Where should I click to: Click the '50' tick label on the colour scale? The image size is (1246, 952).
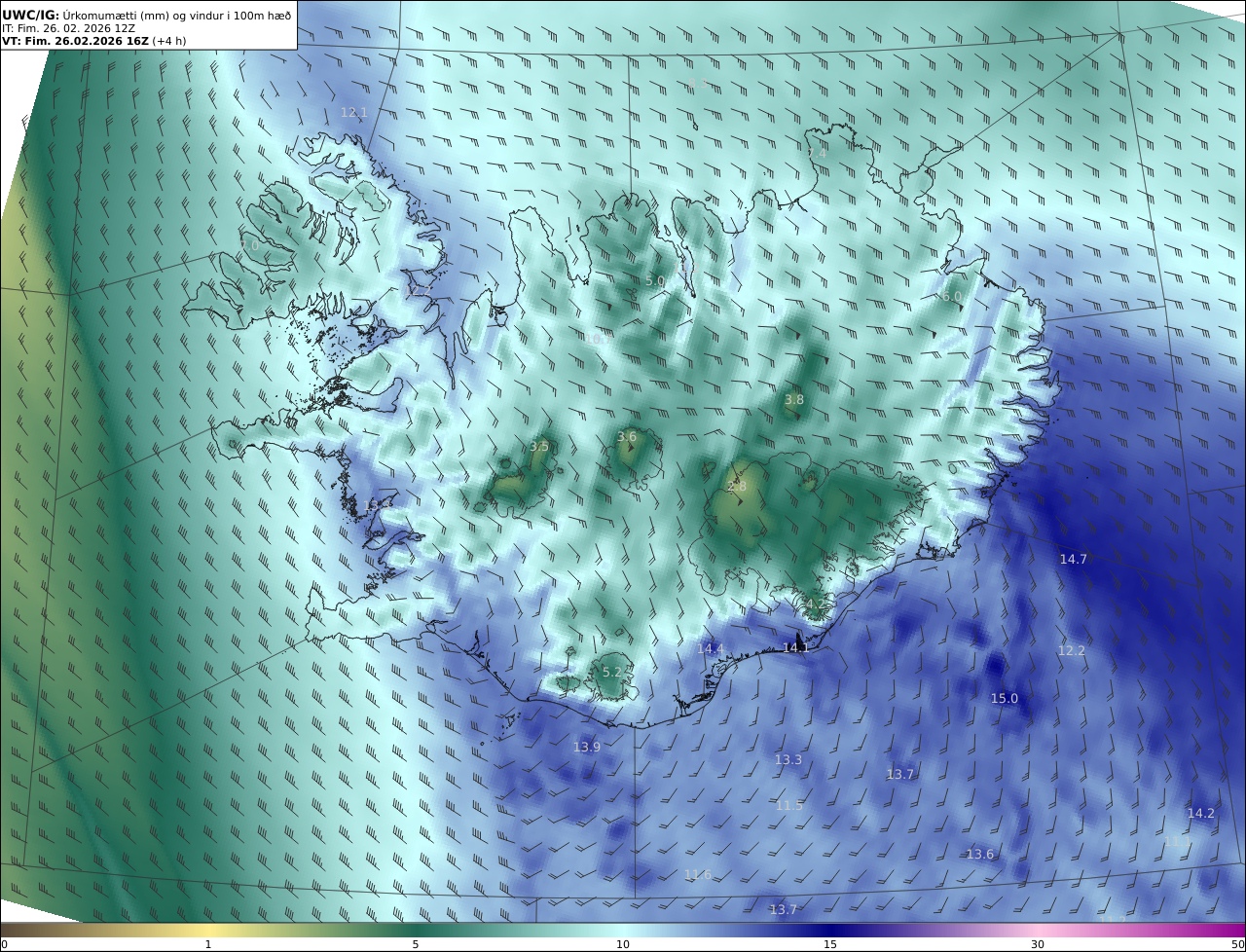[x=1238, y=944]
